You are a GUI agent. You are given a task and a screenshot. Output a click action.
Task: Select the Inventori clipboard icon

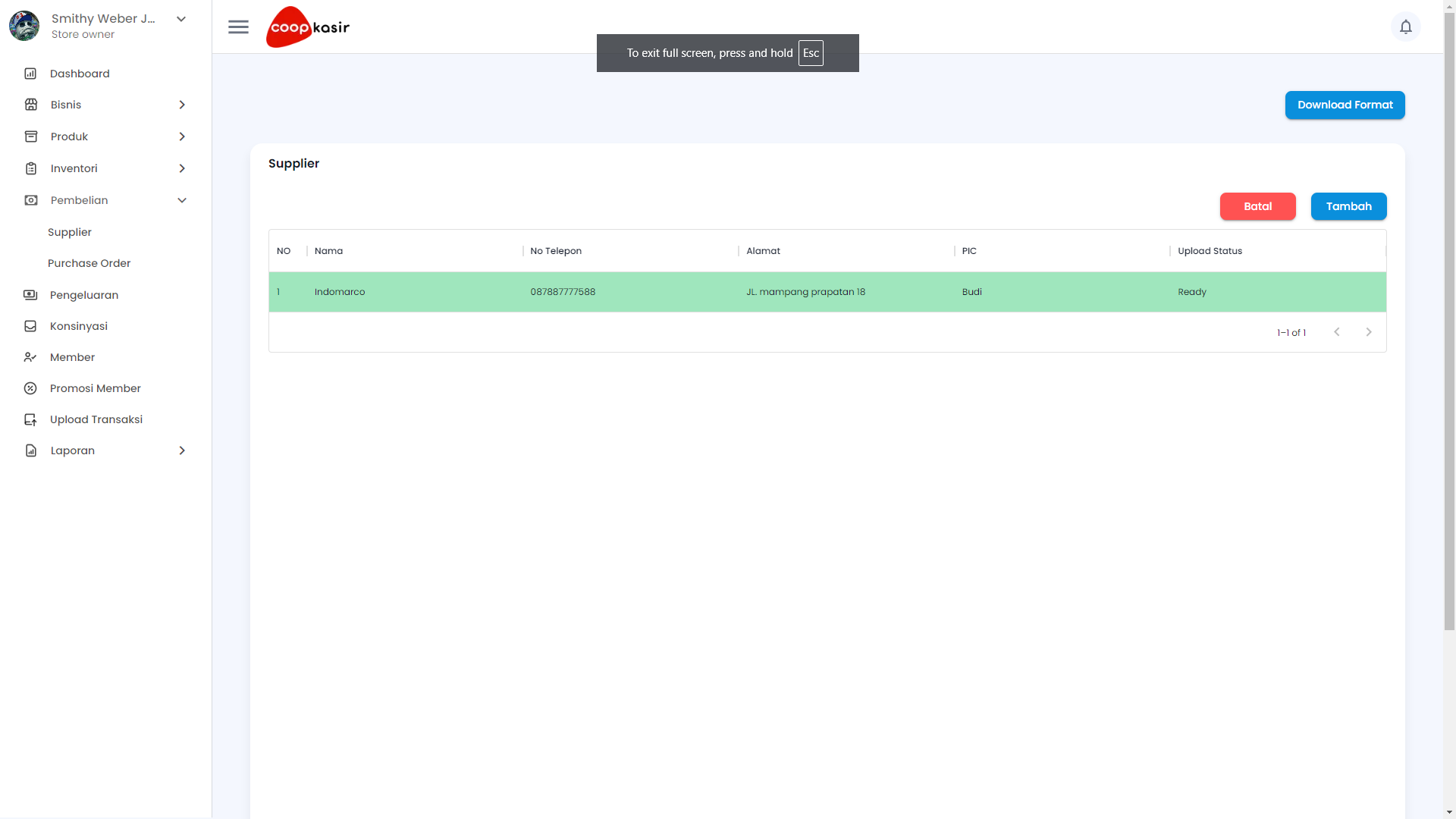[30, 168]
